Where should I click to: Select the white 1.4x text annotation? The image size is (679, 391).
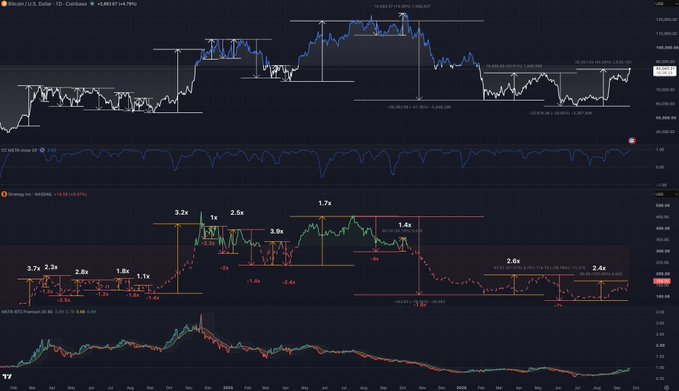pyautogui.click(x=404, y=225)
